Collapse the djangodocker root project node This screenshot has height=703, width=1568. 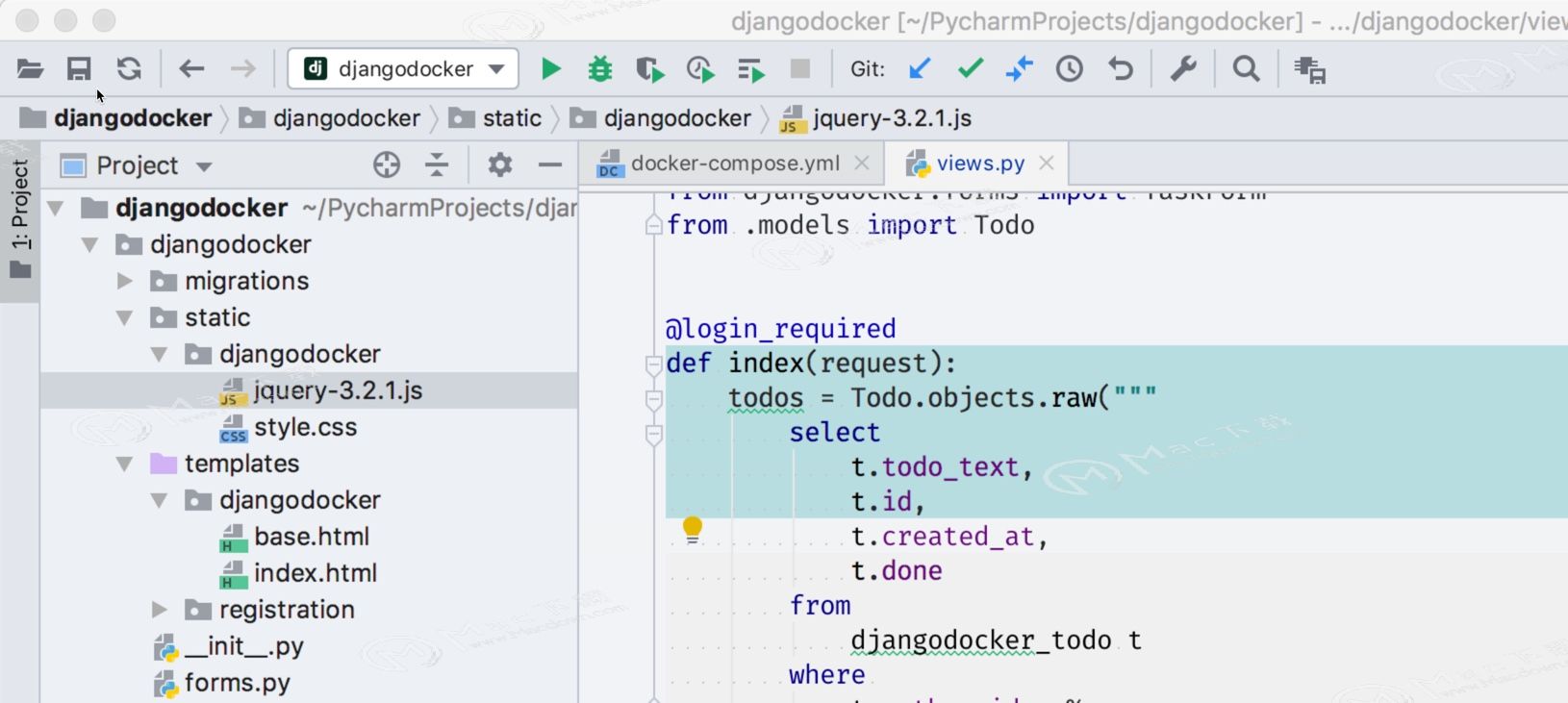56,208
